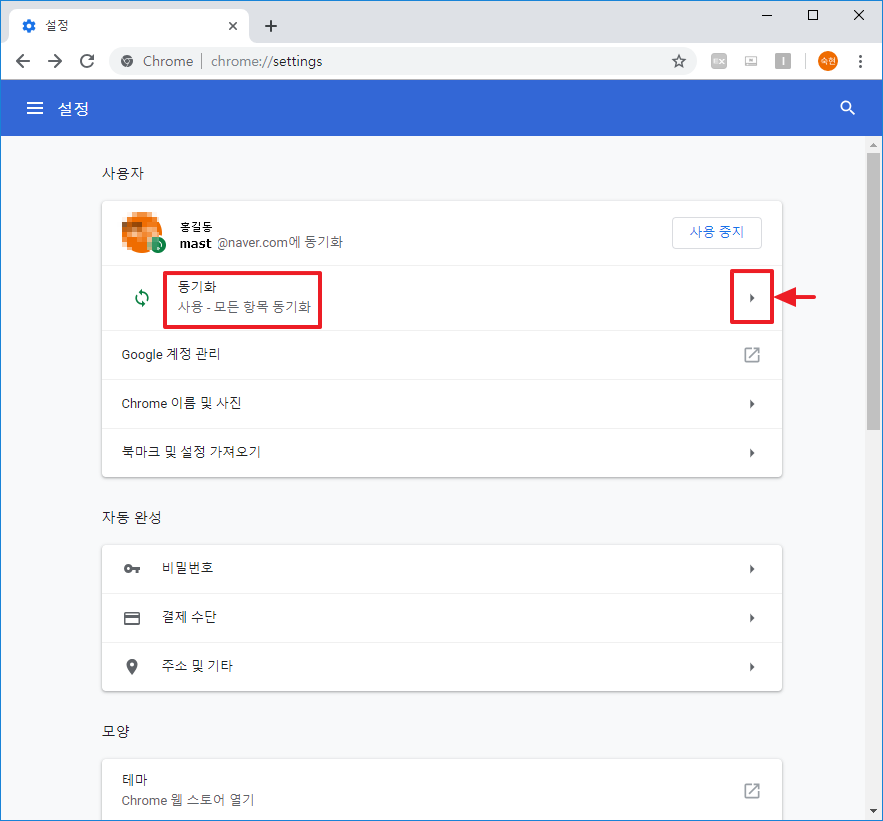Maximize the Chrome window
This screenshot has width=883, height=821.
click(813, 15)
